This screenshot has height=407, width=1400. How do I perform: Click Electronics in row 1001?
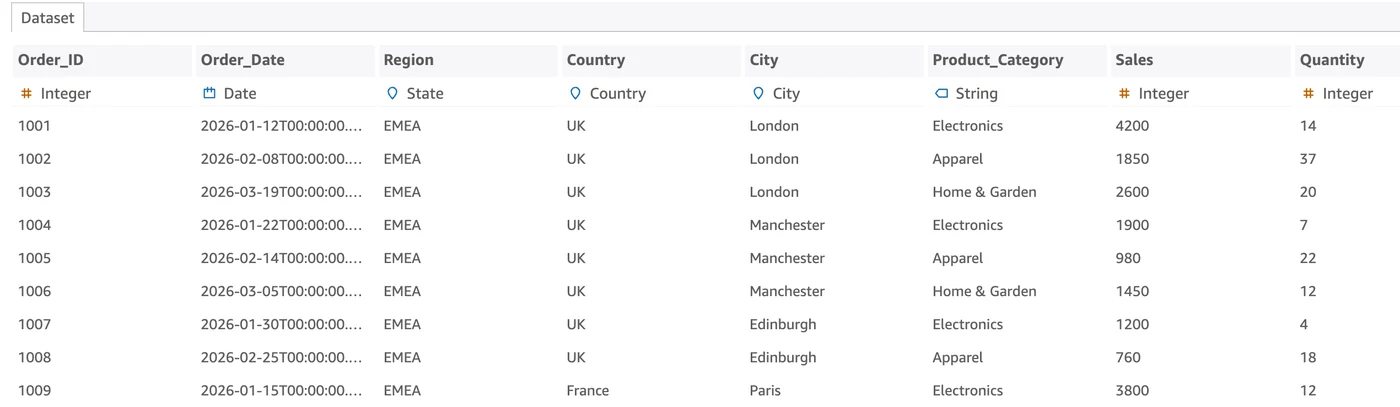pyautogui.click(x=968, y=126)
